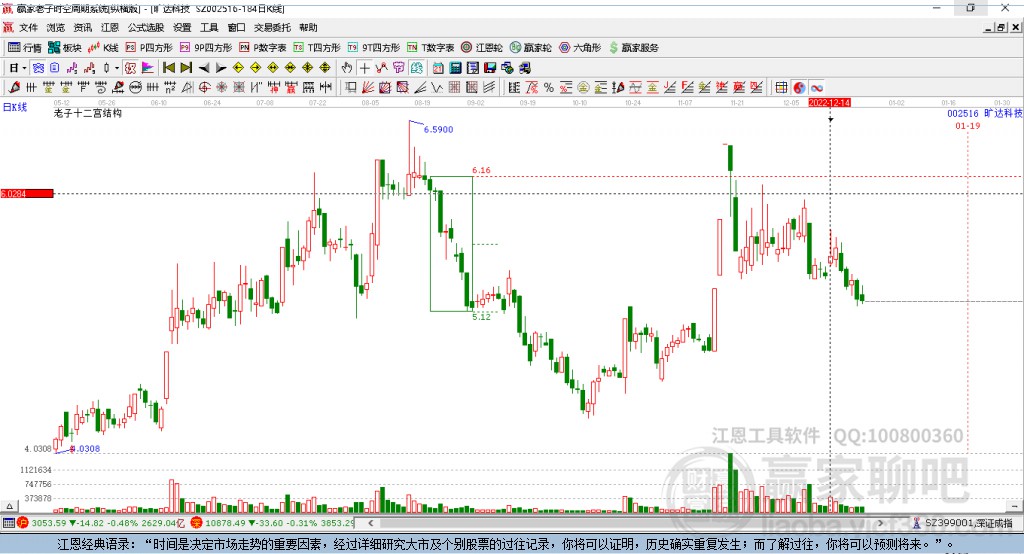Open 赢家服务 service
The height and width of the screenshot is (554, 1024).
(633, 48)
